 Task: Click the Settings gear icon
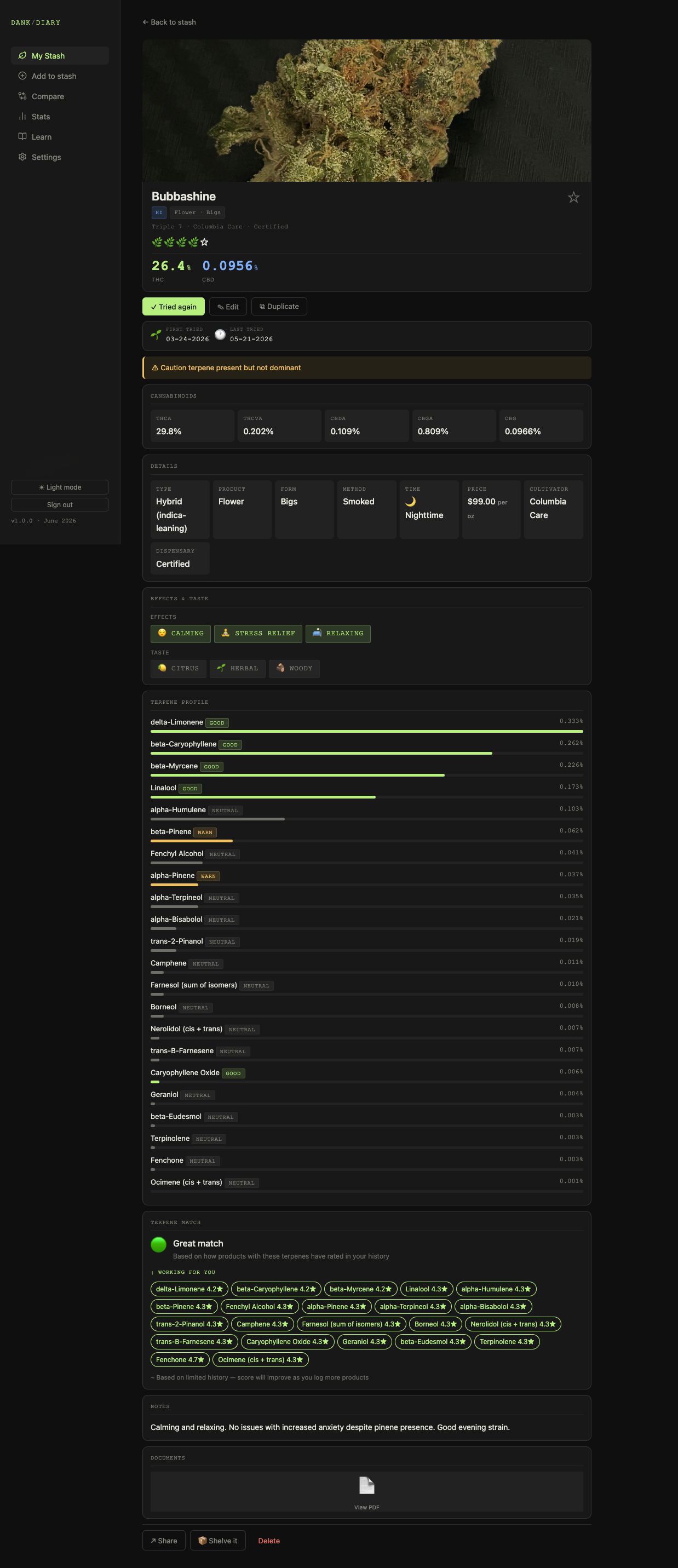(x=22, y=157)
